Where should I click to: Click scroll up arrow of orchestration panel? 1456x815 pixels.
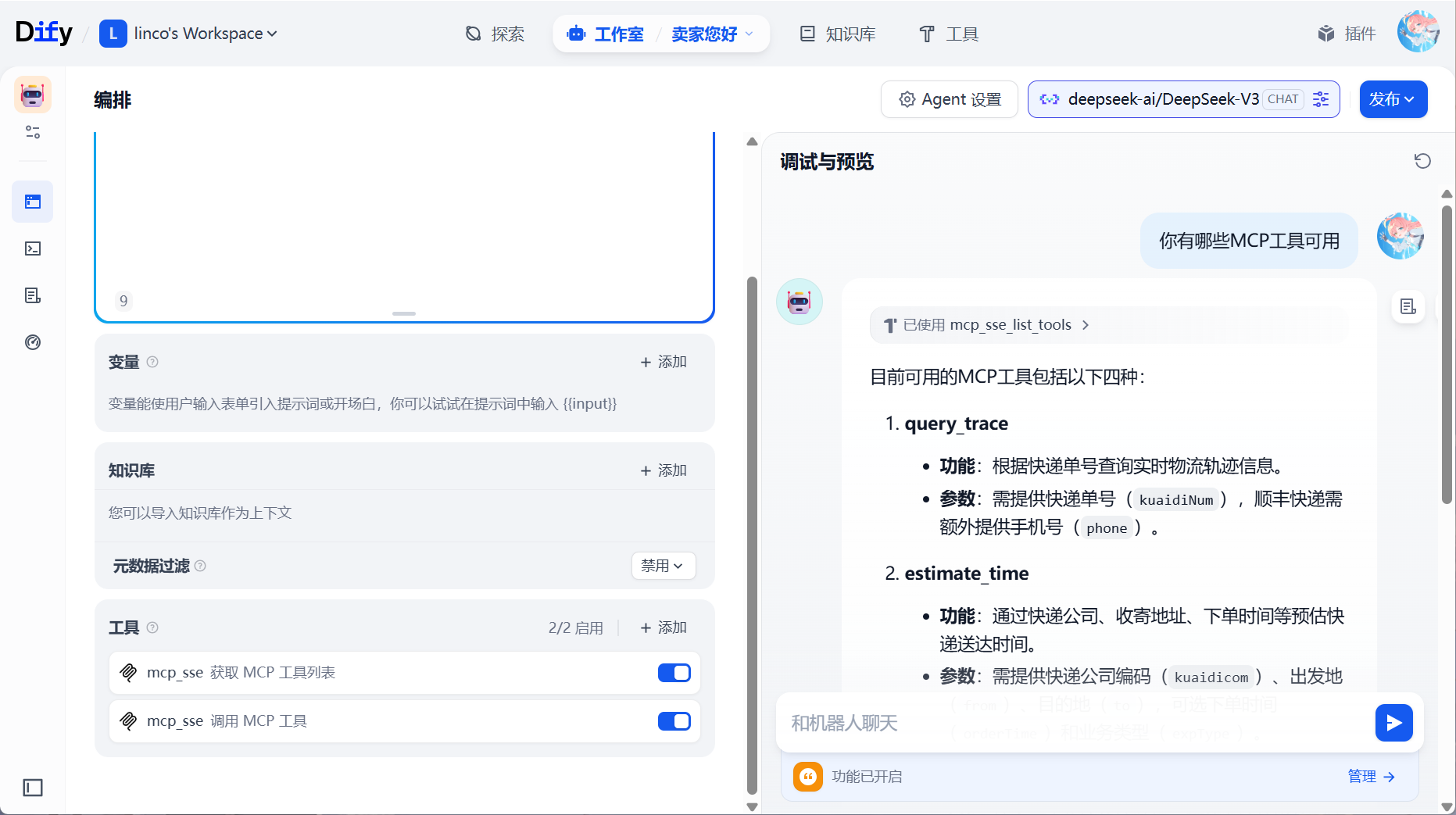click(x=753, y=141)
